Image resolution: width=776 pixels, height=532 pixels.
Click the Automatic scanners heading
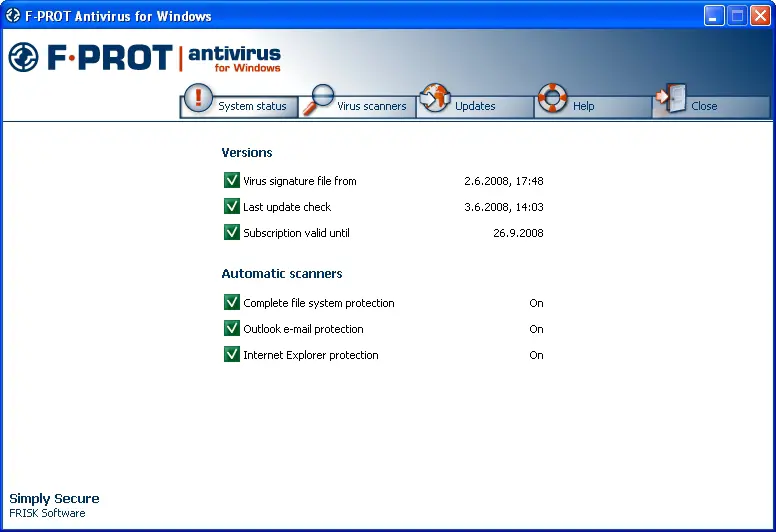[x=282, y=274]
